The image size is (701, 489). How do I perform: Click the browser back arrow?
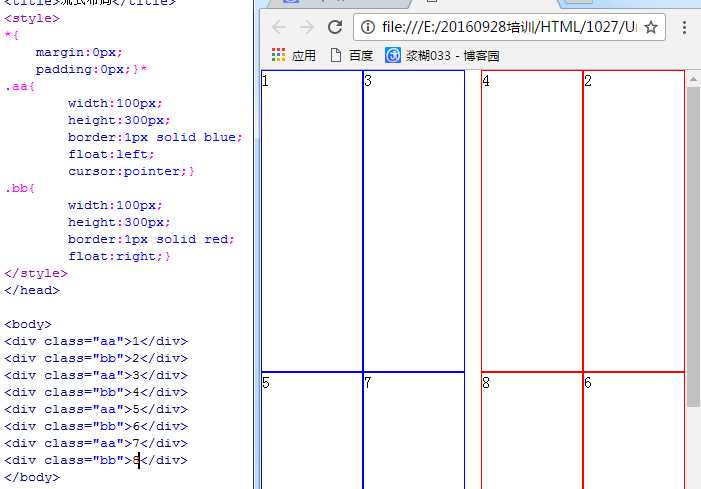click(x=279, y=27)
